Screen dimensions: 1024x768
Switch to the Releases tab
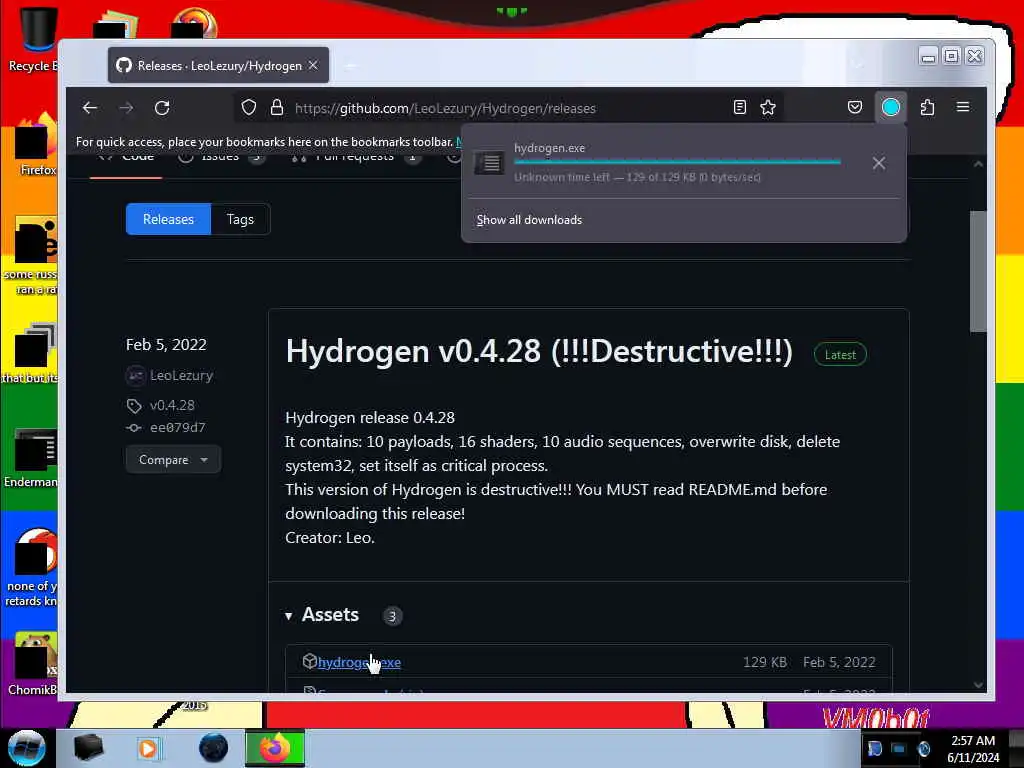[168, 219]
